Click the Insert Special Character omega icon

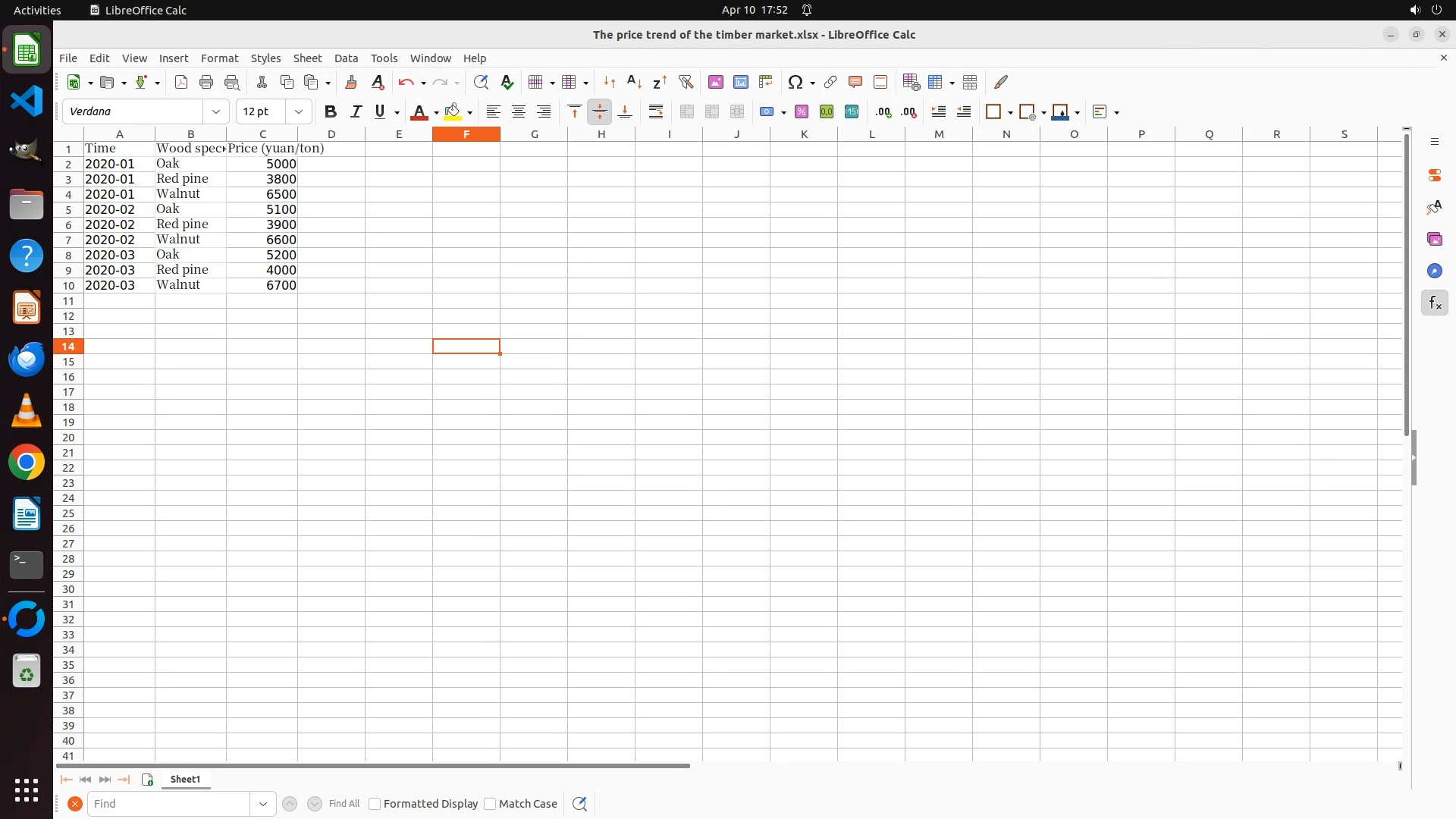[795, 82]
